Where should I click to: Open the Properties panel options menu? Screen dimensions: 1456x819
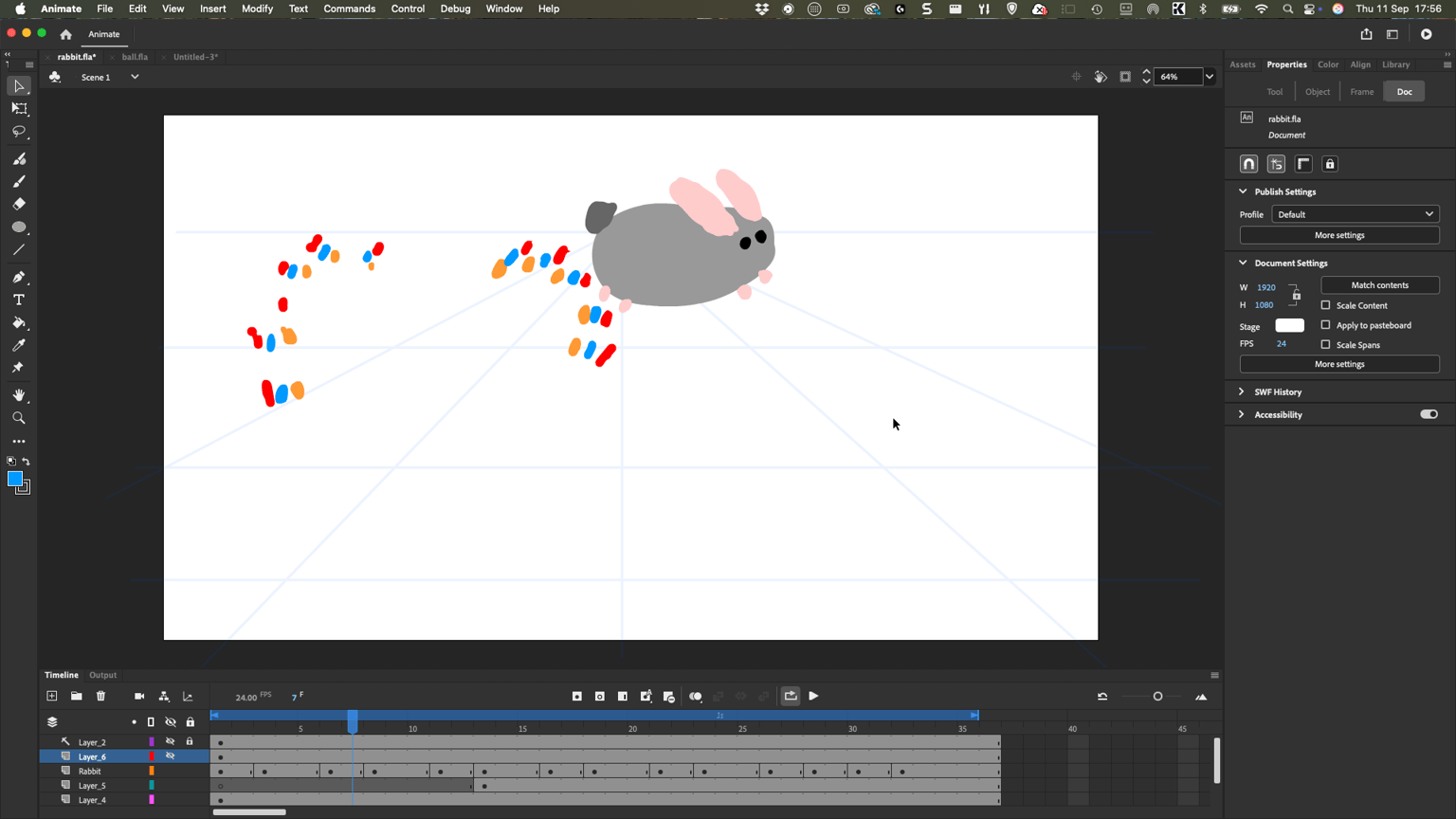pos(1447,64)
